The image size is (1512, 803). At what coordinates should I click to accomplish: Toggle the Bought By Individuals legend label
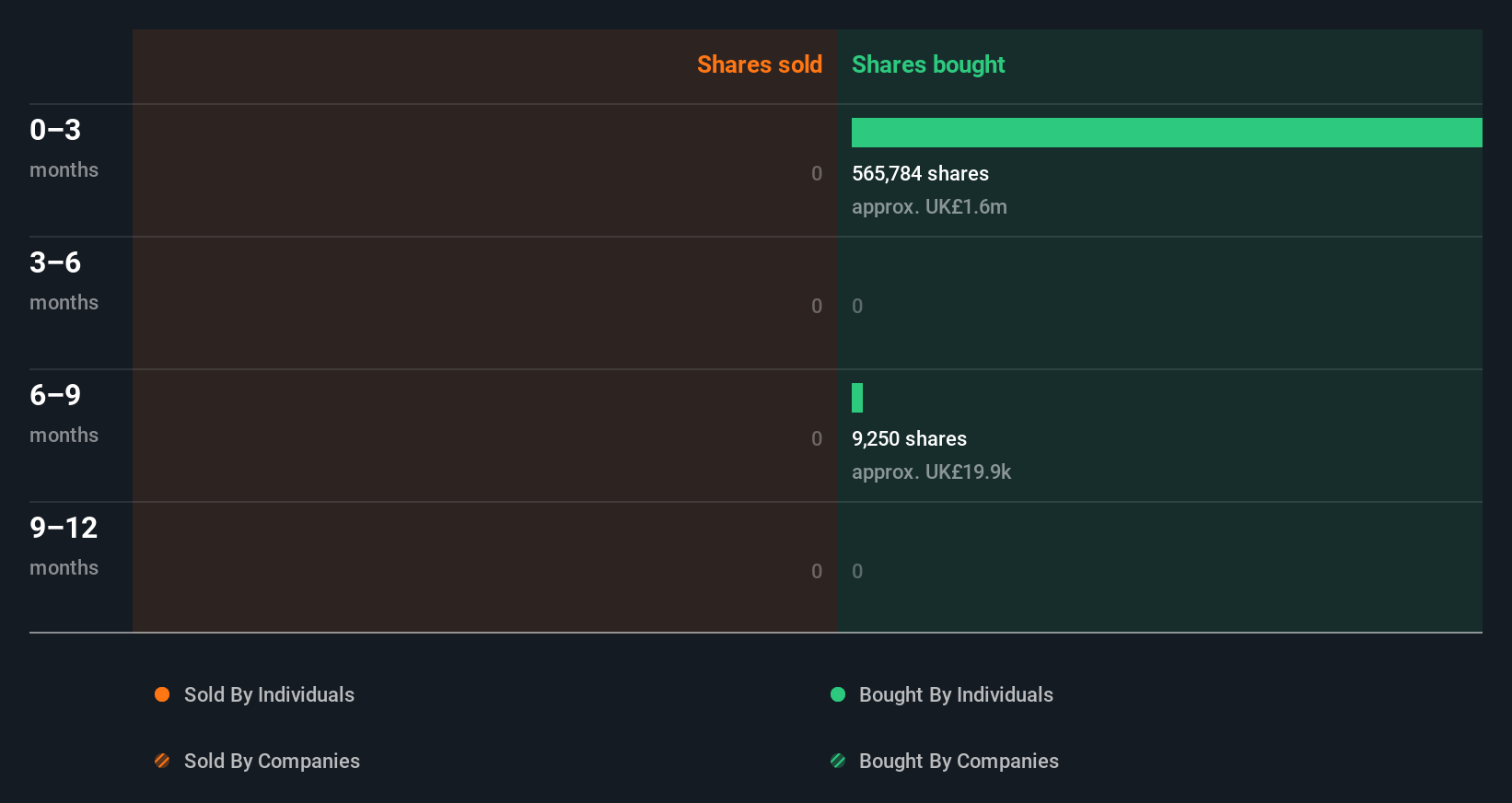[956, 694]
